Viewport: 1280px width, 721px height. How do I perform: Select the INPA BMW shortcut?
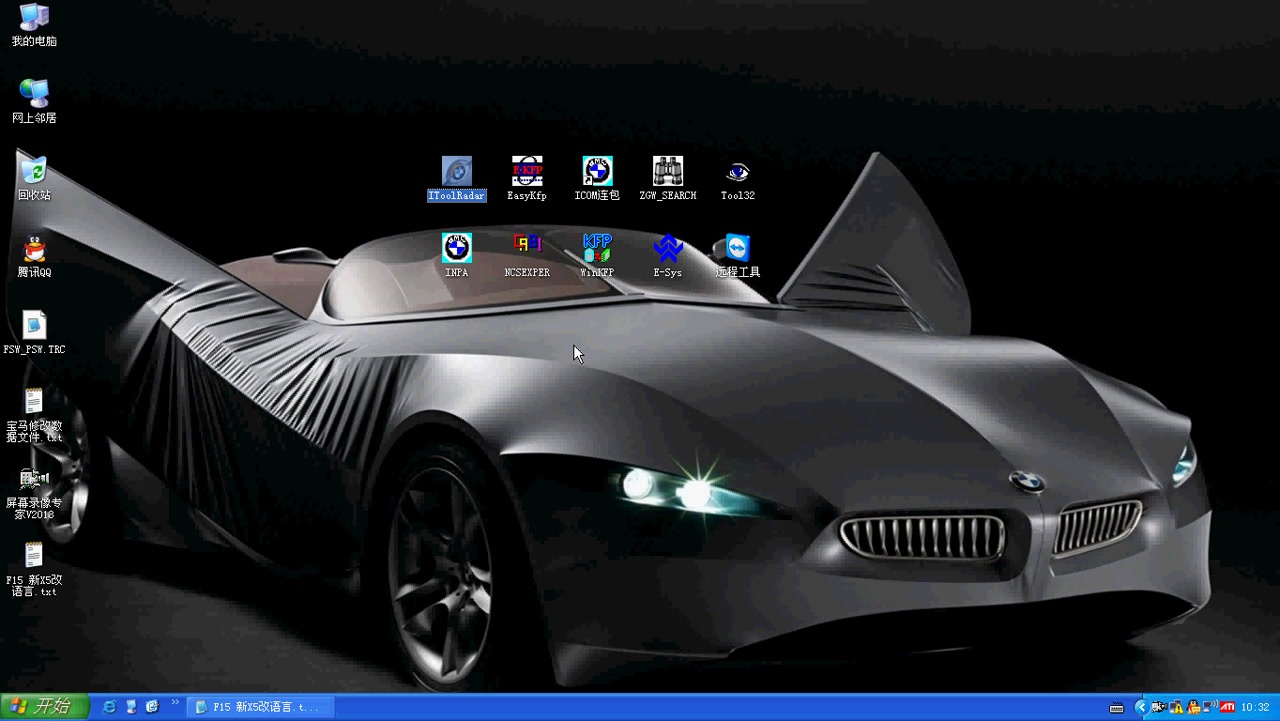coord(456,256)
